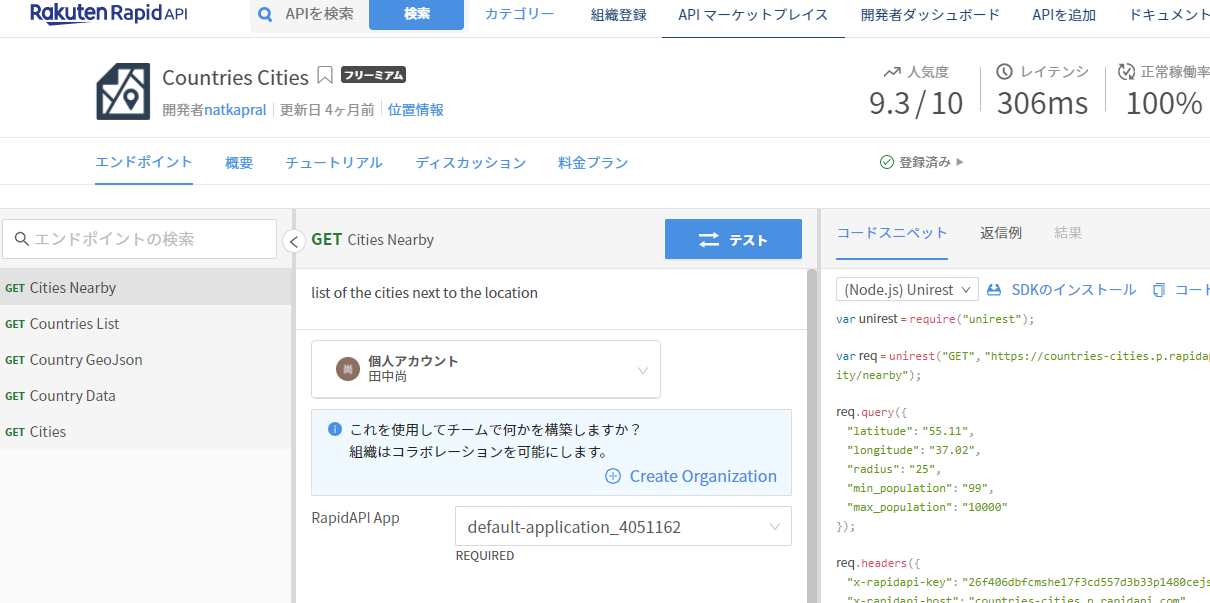Click the blue テスト button
Image resolution: width=1210 pixels, height=603 pixels.
733,239
